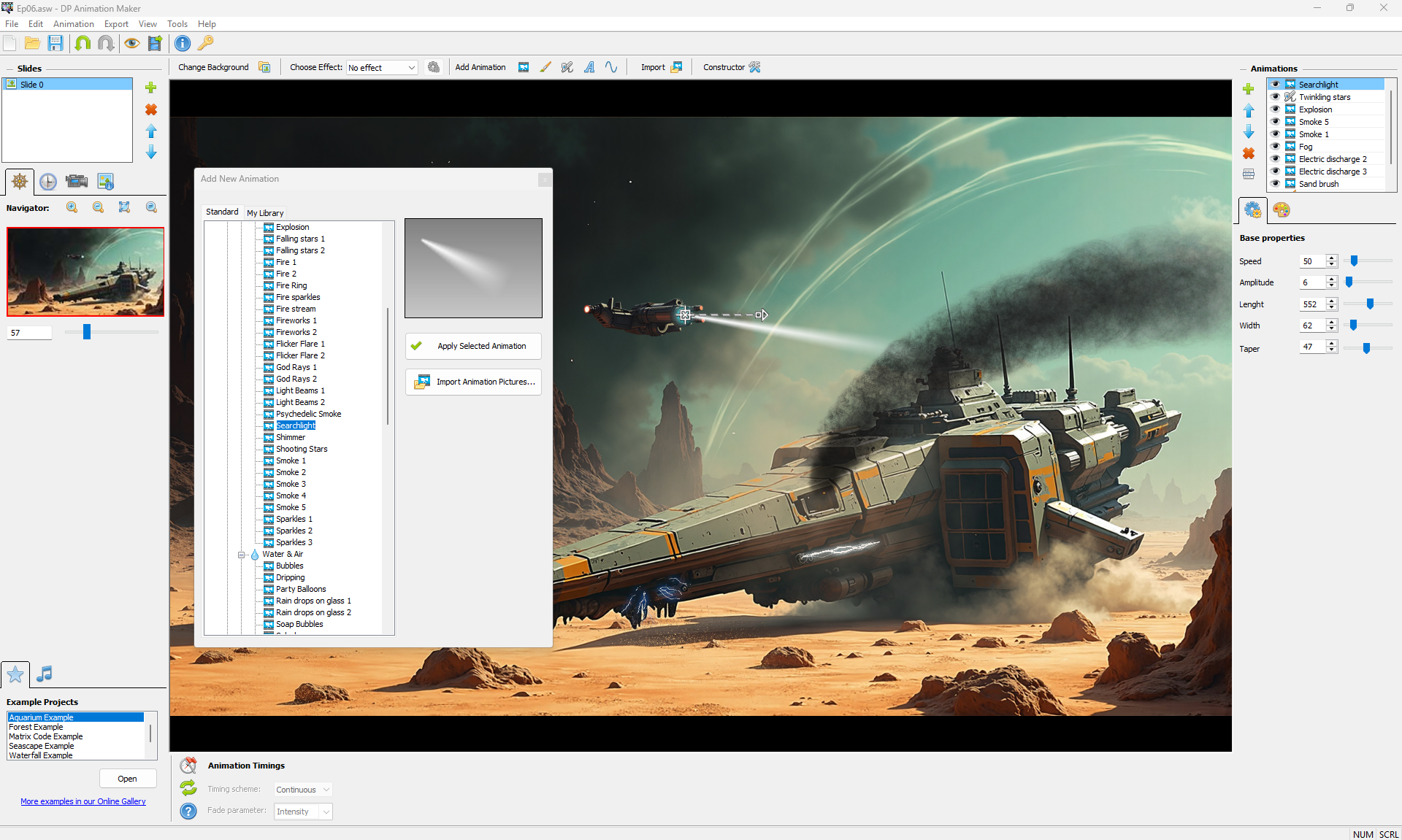Click the color palette properties tab
Screen dimensions: 1402x840
click(x=1281, y=210)
